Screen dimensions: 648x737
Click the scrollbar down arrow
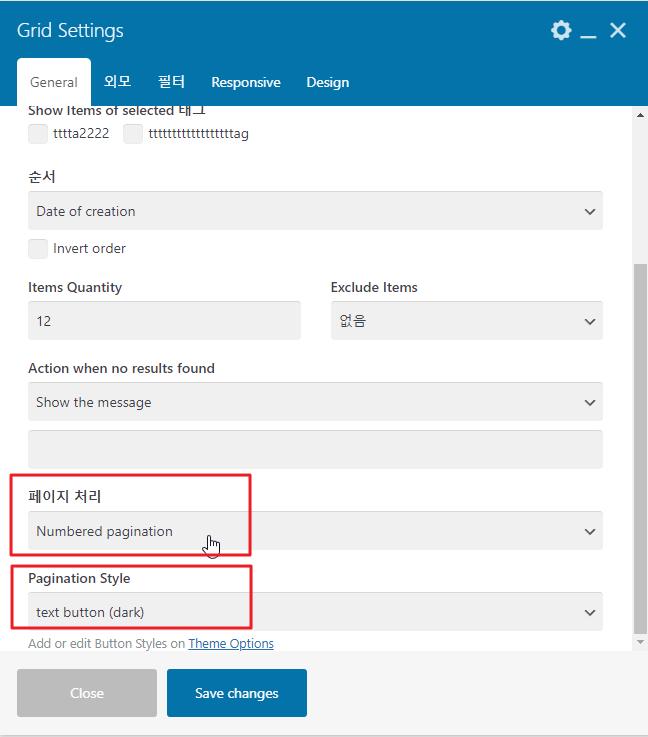[x=640, y=642]
